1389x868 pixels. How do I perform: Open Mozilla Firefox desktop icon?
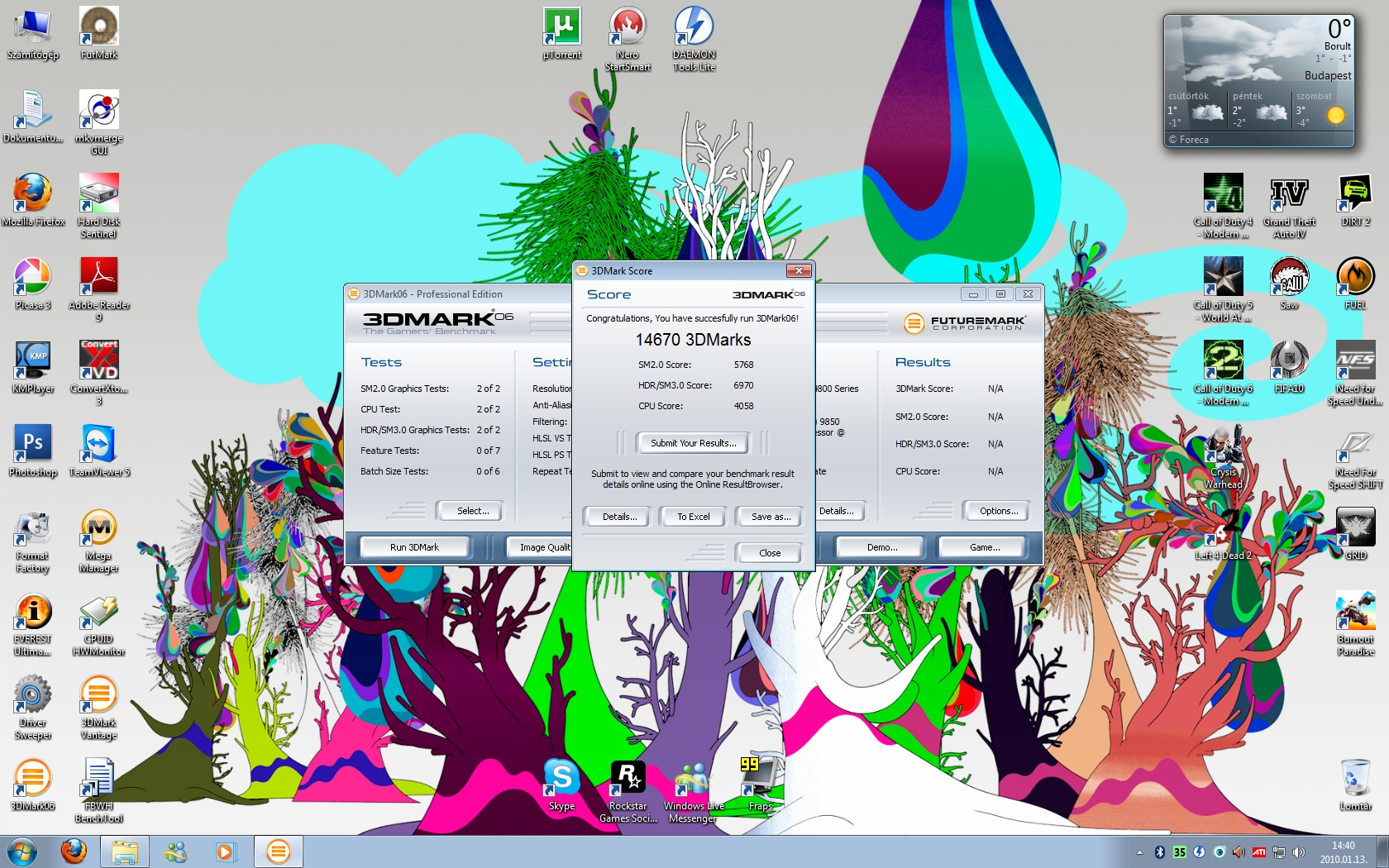click(x=33, y=200)
